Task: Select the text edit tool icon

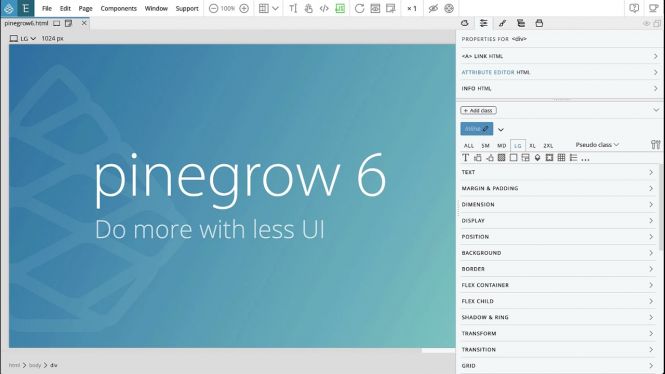Action: (x=293, y=8)
